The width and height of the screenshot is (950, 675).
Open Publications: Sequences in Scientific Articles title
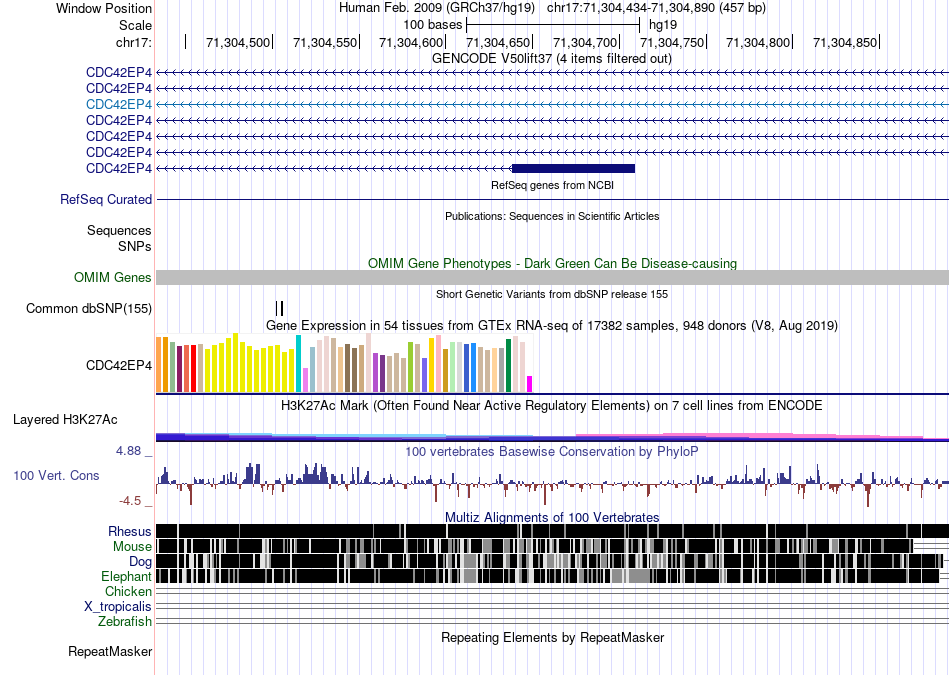pyautogui.click(x=552, y=216)
